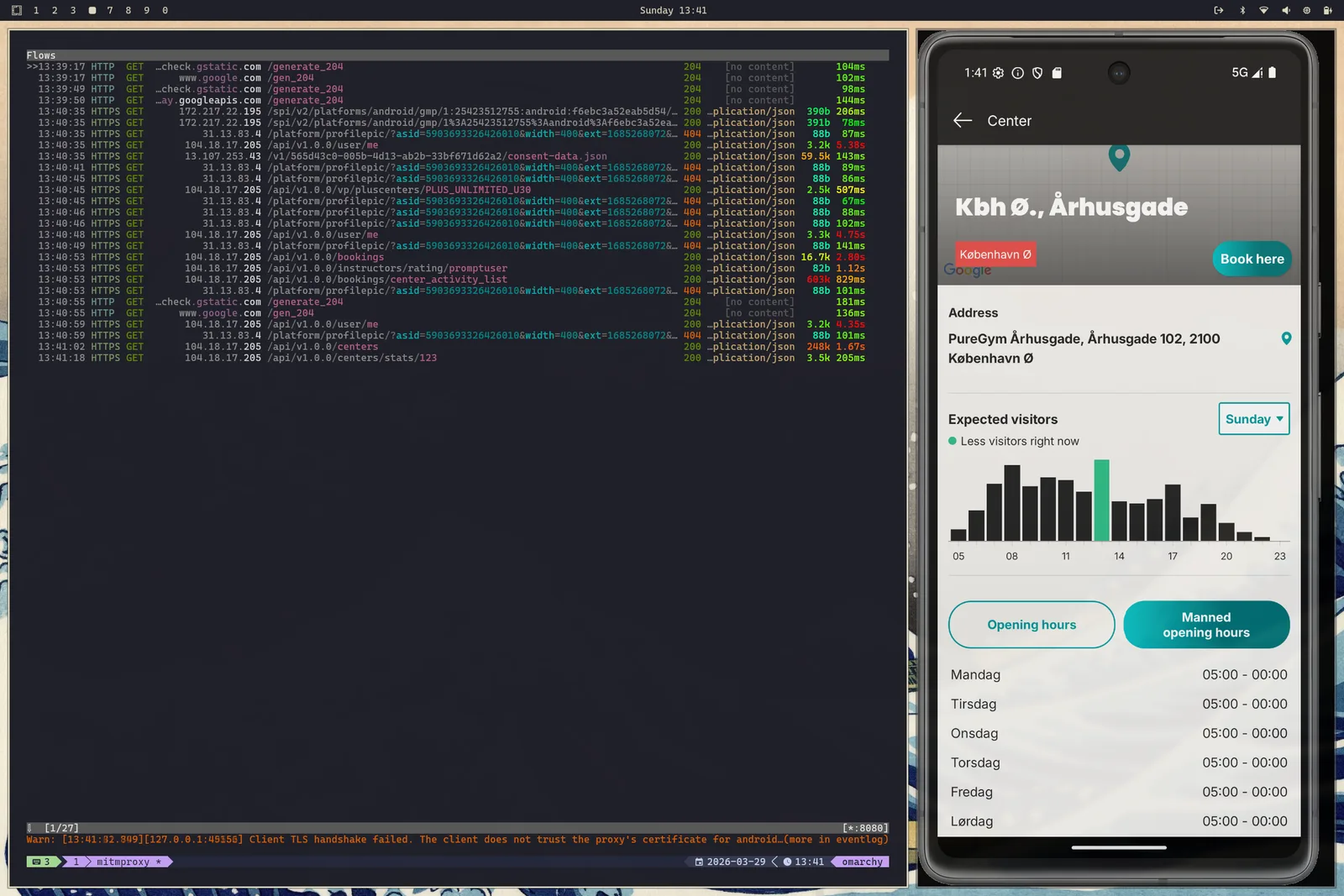Tap the highlighted green bar in visitors chart
Screen dimensions: 1344x896
point(1101,500)
